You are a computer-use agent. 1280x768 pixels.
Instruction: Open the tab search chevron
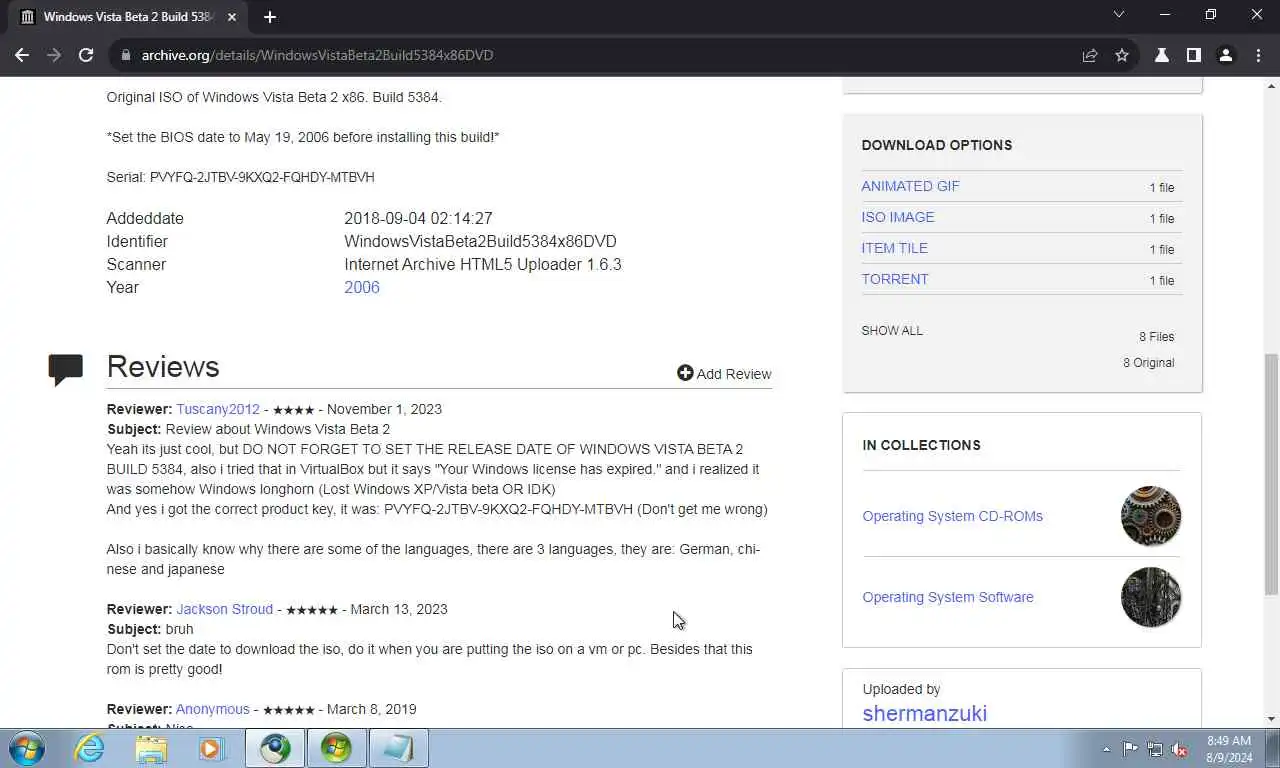pyautogui.click(x=1119, y=15)
